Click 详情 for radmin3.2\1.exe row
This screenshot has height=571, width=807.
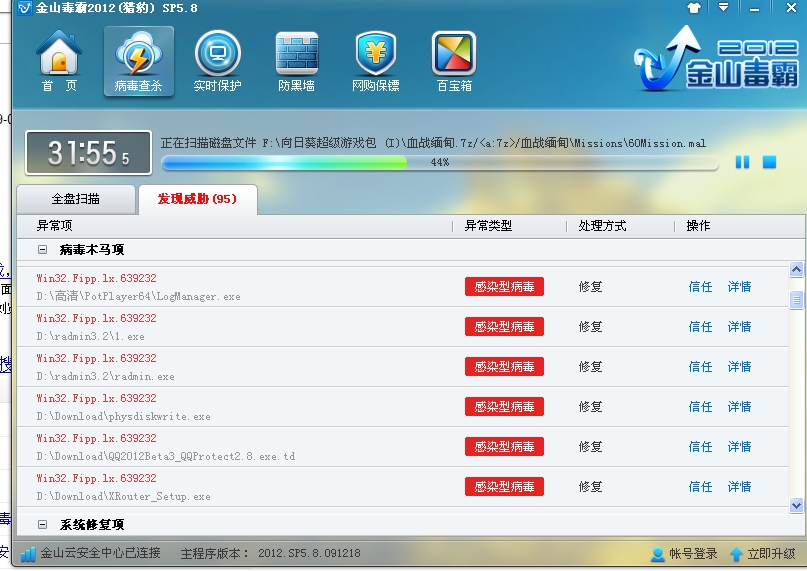(740, 327)
